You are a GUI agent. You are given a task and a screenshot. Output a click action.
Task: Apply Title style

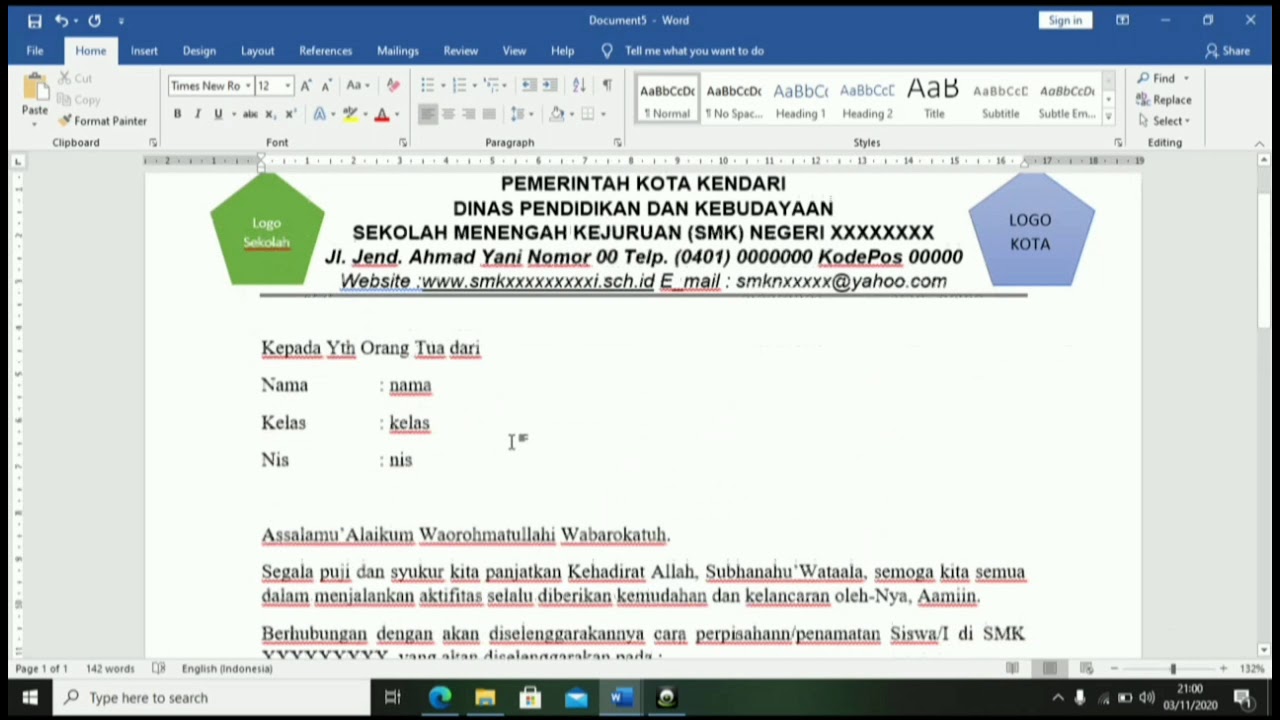click(934, 100)
